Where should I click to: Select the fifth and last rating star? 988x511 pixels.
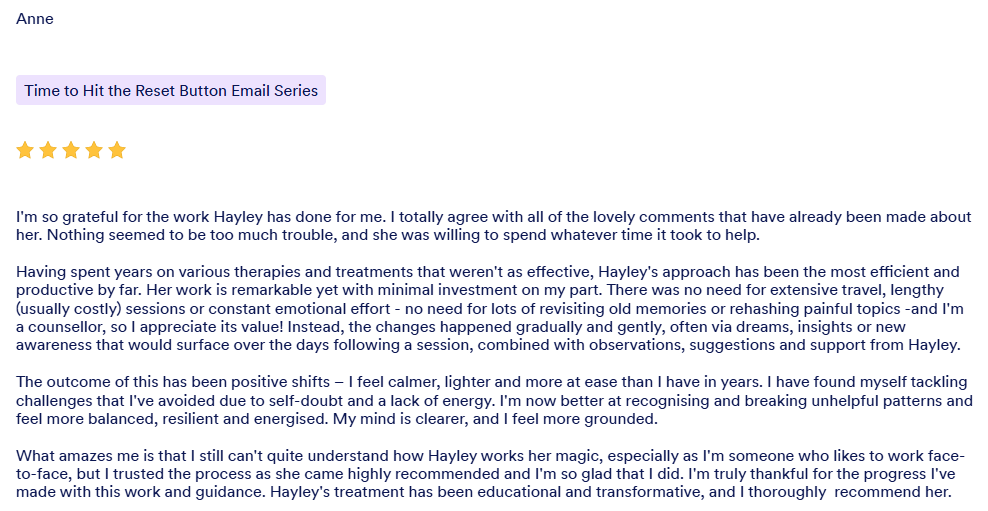pos(117,150)
